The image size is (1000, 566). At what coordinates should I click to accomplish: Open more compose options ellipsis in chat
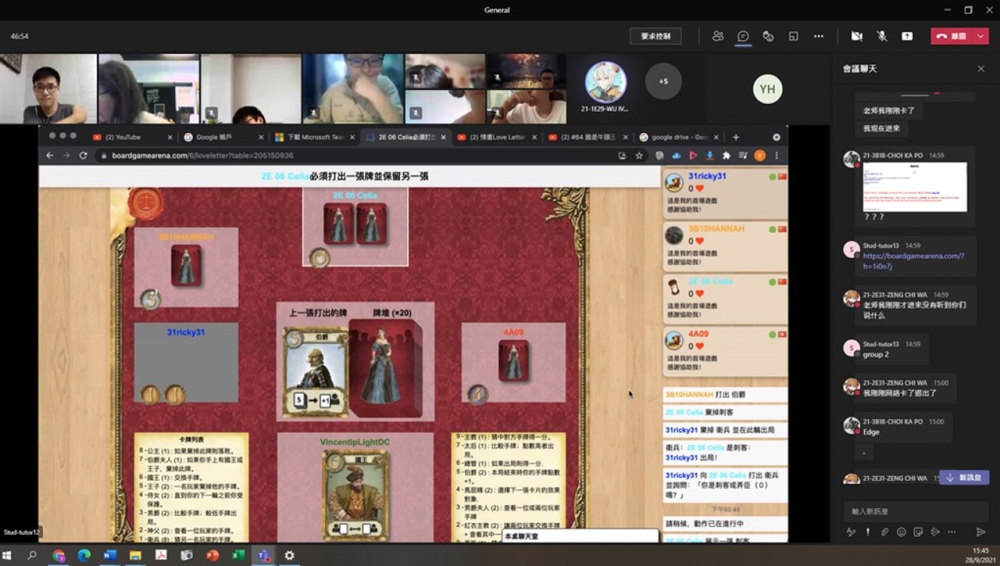click(x=952, y=532)
